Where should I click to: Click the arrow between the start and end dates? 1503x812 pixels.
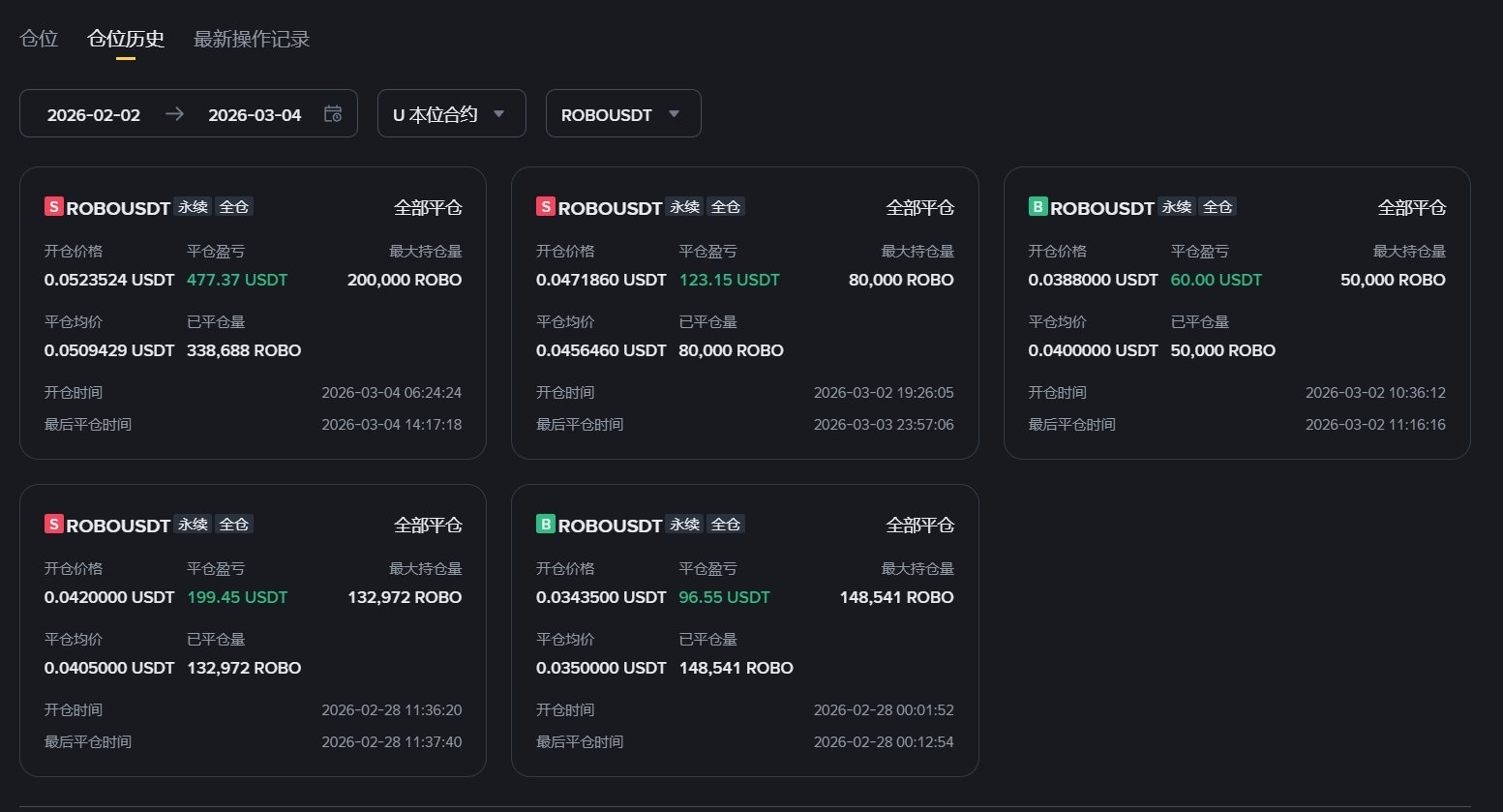click(x=174, y=114)
